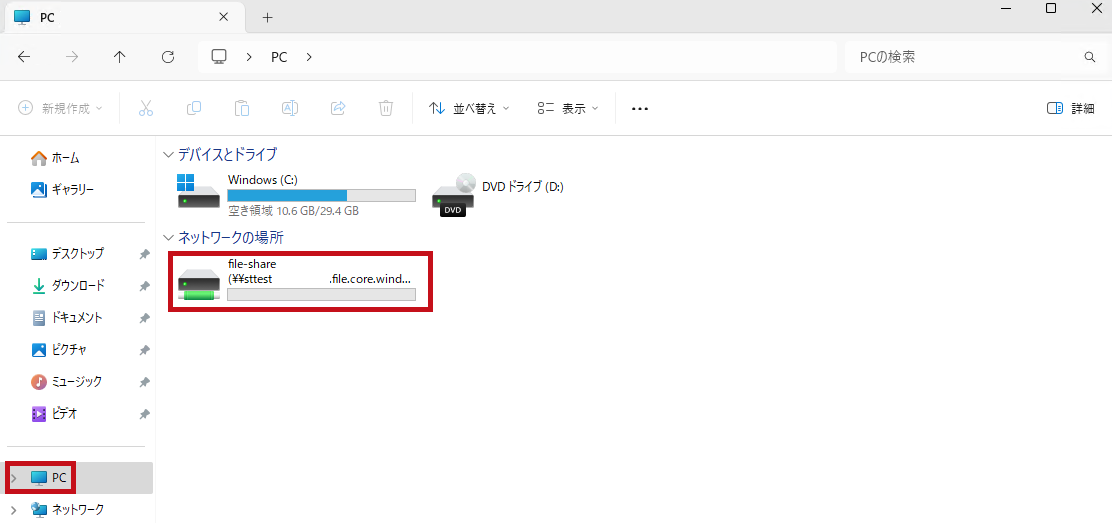Go back with the left arrow button
1112x523 pixels.
pos(24,57)
